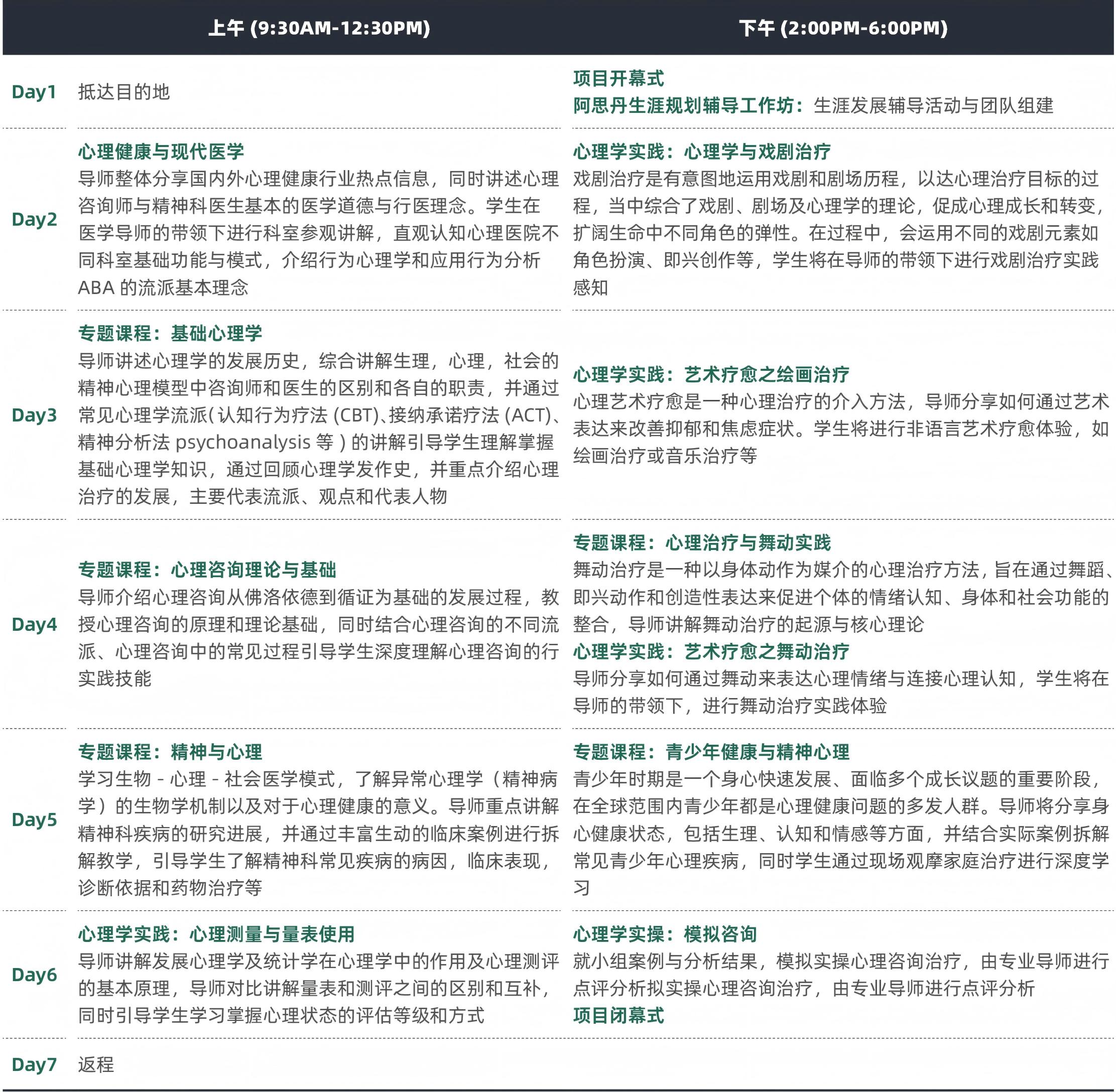Screen dimensions: 1116x1092
Task: Click the 项目开幕式 heading
Action: pyautogui.click(x=618, y=79)
